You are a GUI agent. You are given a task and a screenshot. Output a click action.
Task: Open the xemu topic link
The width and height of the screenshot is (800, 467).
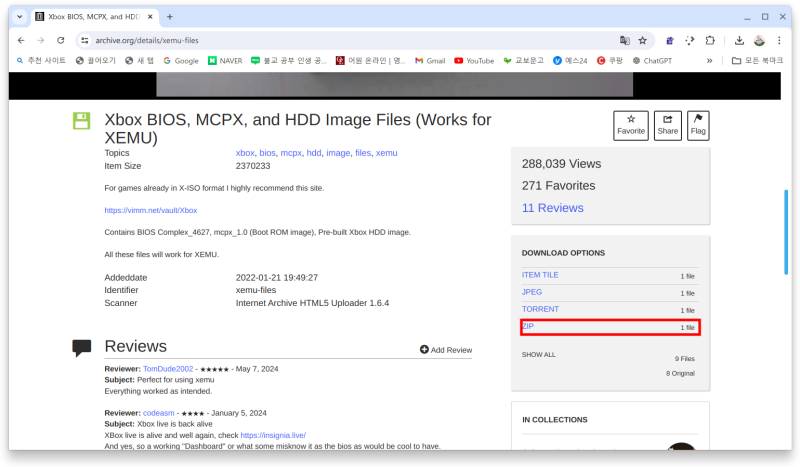pyautogui.click(x=386, y=153)
